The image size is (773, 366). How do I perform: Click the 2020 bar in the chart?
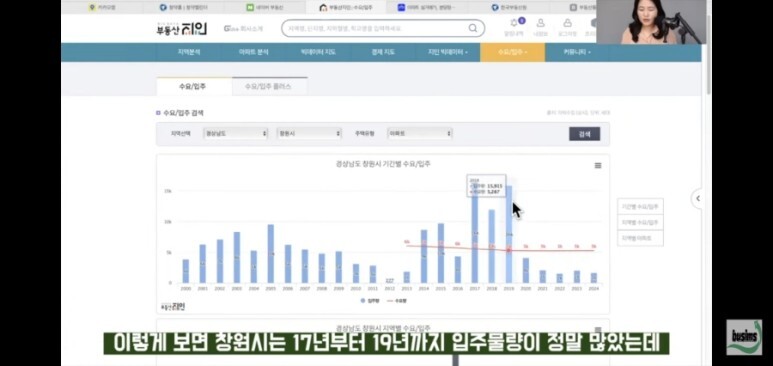(526, 270)
